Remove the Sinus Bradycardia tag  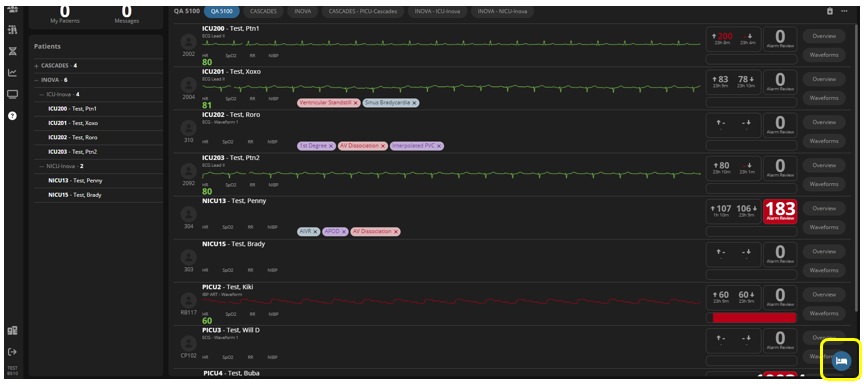coord(414,103)
